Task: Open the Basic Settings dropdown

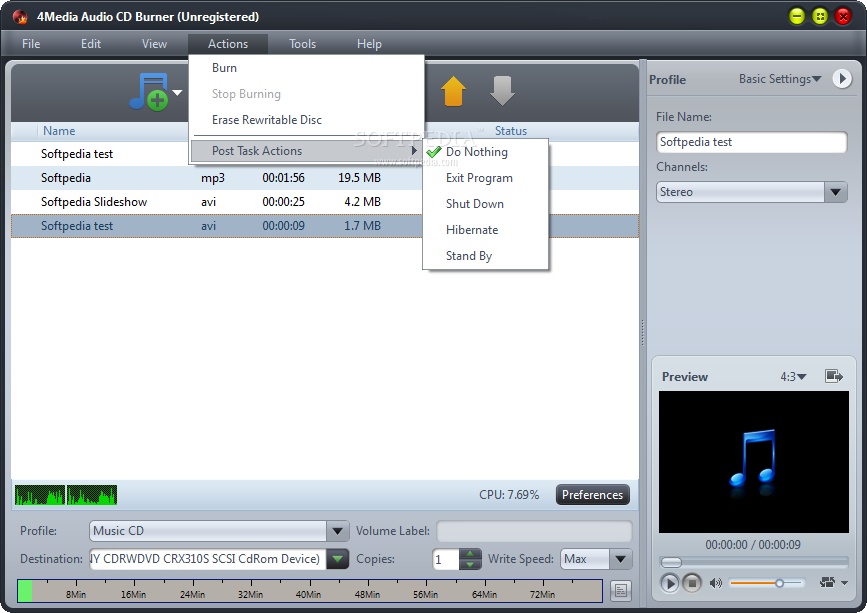Action: 780,79
